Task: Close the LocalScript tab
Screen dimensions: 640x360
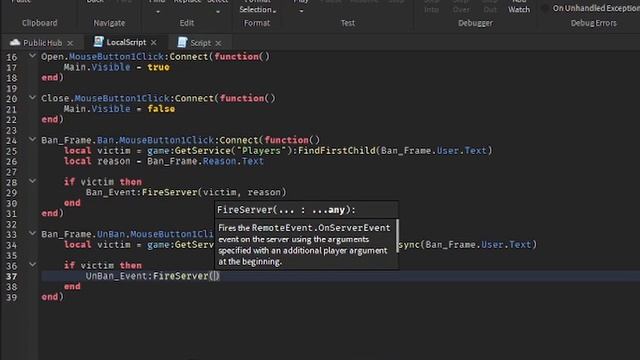Action: (x=153, y=42)
